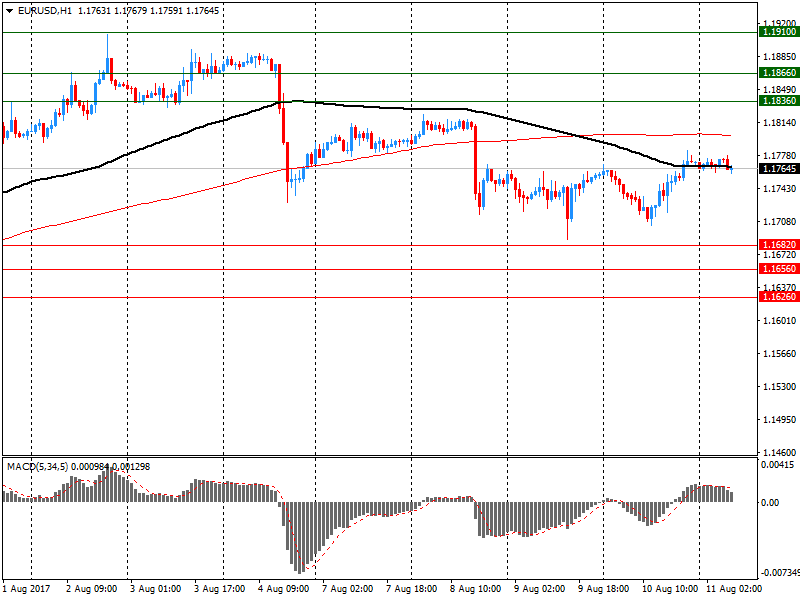Click the 1.15660 price scale value
Screen dimensions: 800x600
[x=779, y=354]
